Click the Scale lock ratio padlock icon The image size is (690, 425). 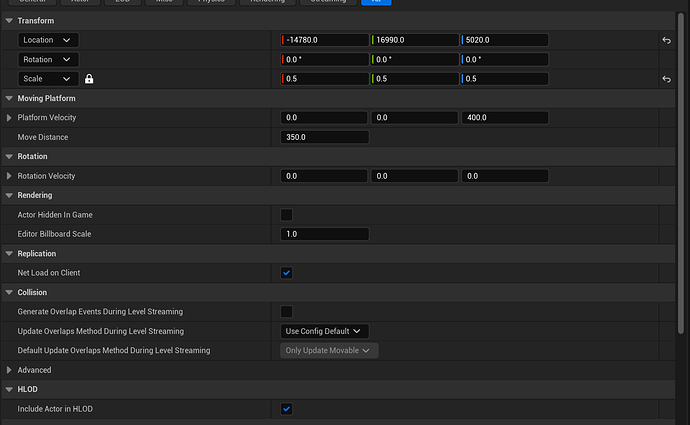tap(89, 79)
